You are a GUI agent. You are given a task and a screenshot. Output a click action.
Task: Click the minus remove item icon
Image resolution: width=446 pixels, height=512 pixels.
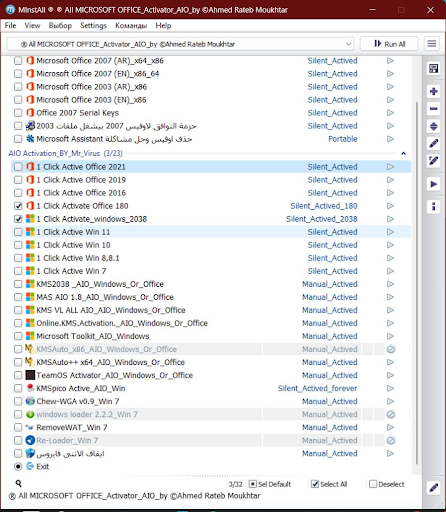point(433,109)
